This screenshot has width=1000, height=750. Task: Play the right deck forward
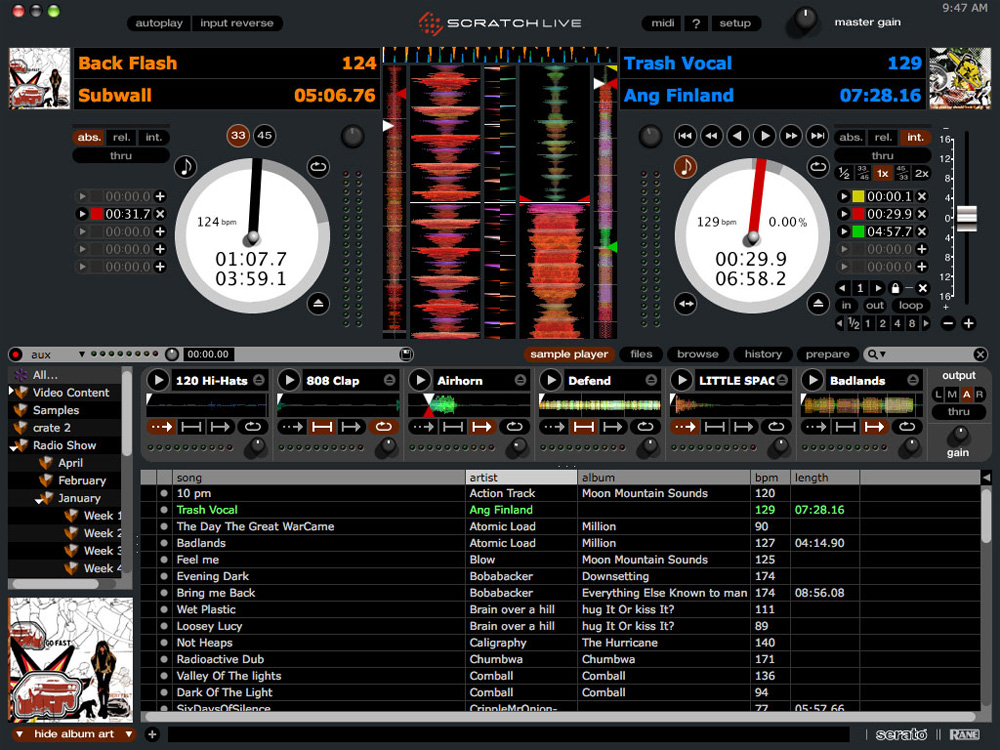point(764,135)
